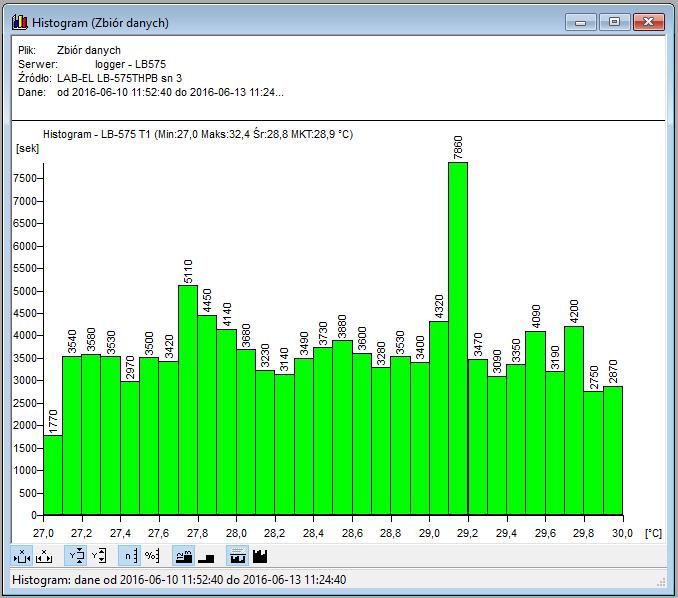
Task: Click the 7500 Y-axis tick label
Action: [x=25, y=178]
